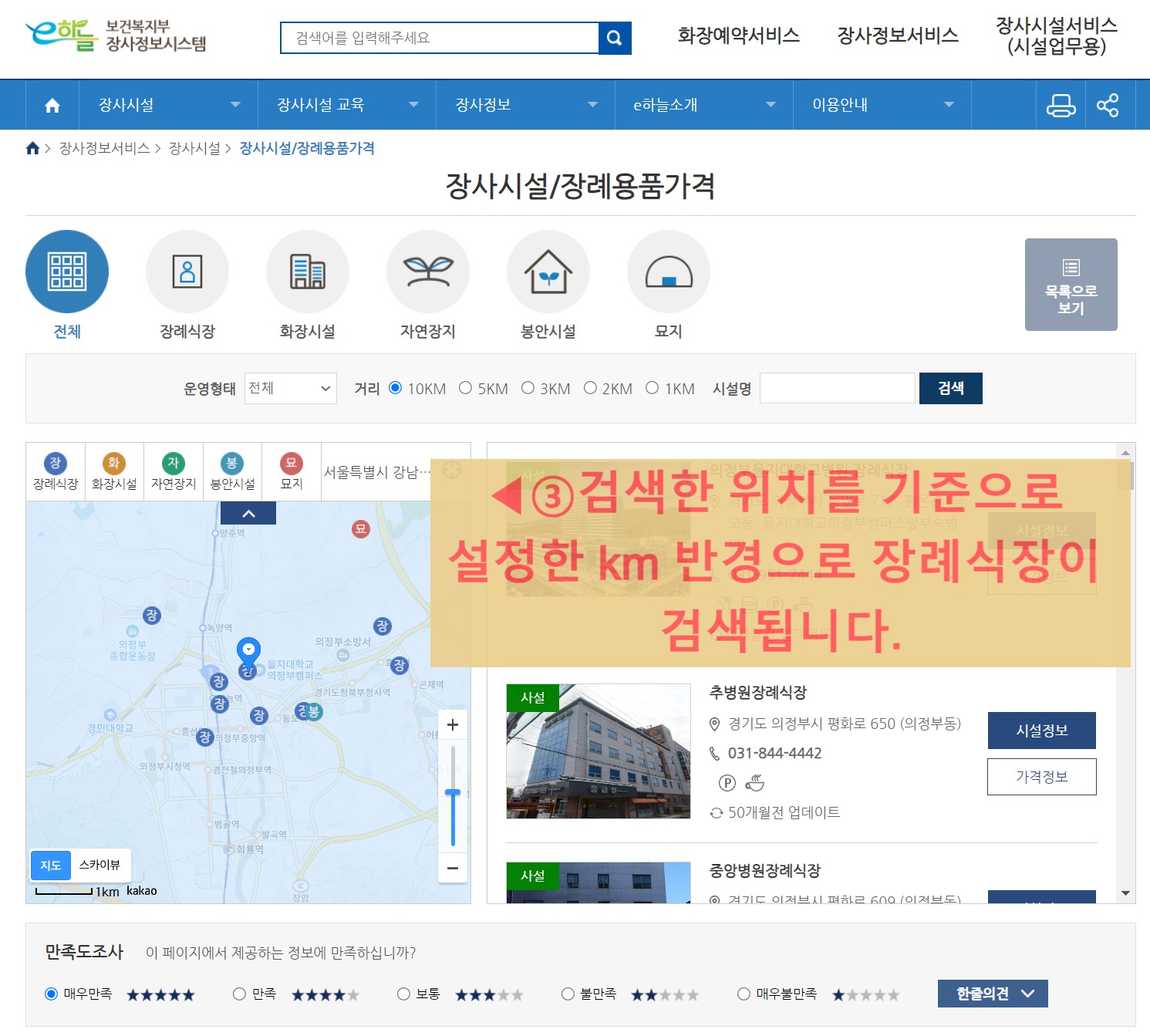Viewport: 1150px width, 1036px height.
Task: Switch map to 스카이뷰 view
Action: click(x=100, y=866)
